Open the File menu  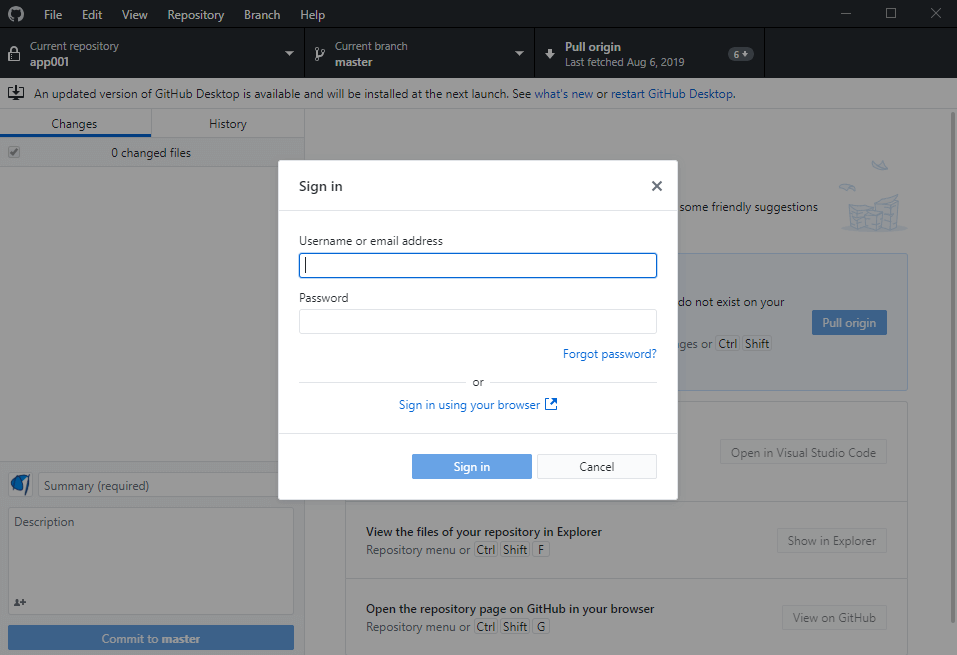tap(53, 15)
